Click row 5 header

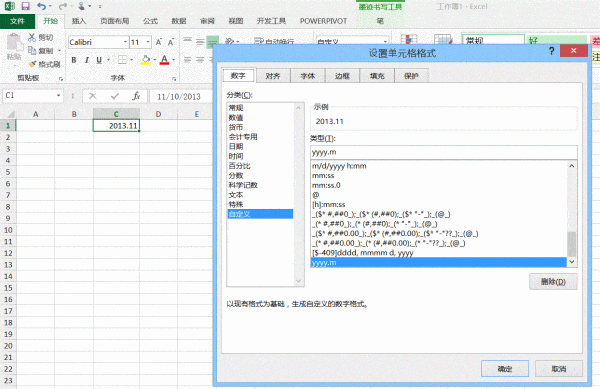8,172
